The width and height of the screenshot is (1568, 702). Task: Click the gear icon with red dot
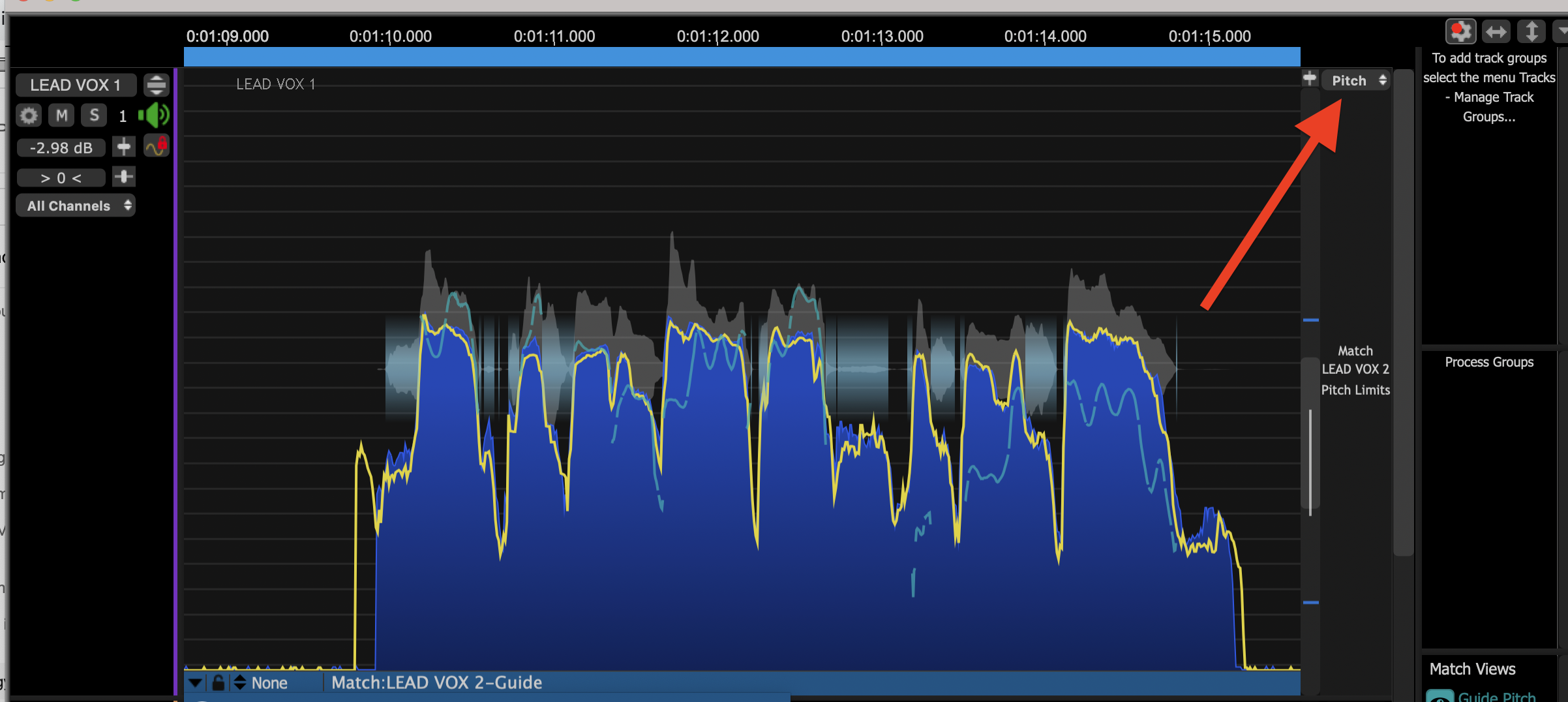tap(1460, 31)
